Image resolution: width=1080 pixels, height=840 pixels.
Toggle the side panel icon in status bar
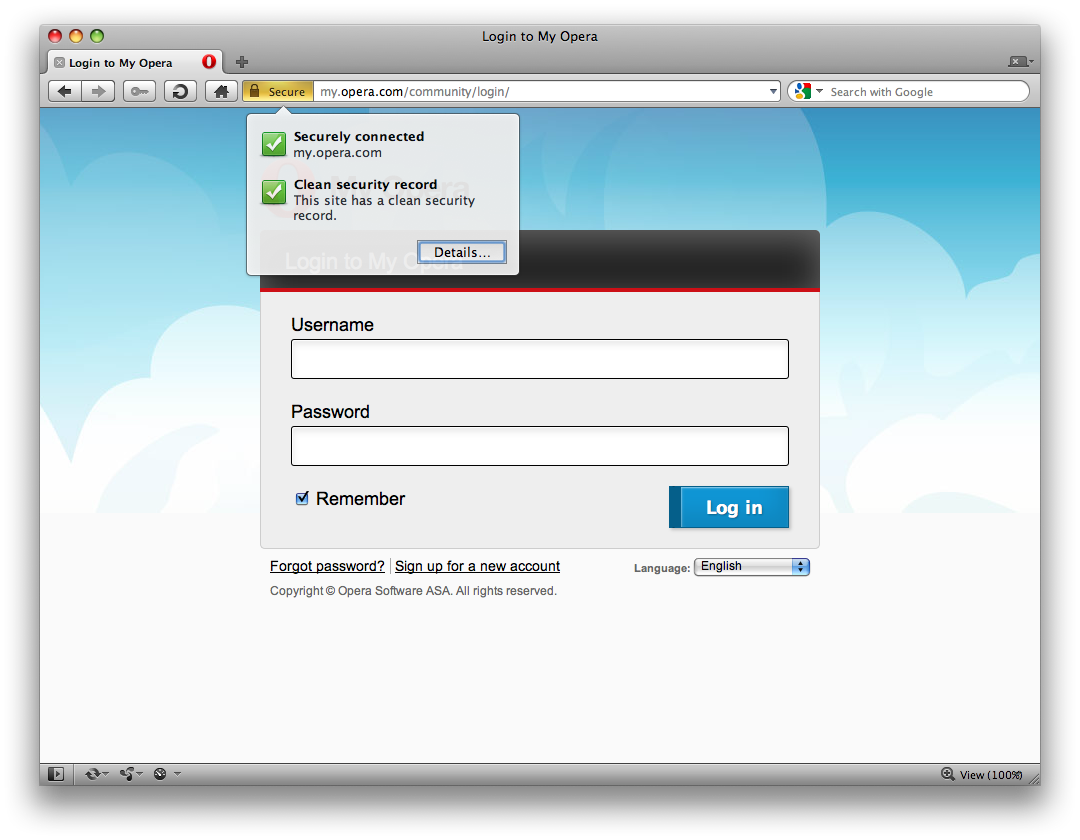click(56, 774)
